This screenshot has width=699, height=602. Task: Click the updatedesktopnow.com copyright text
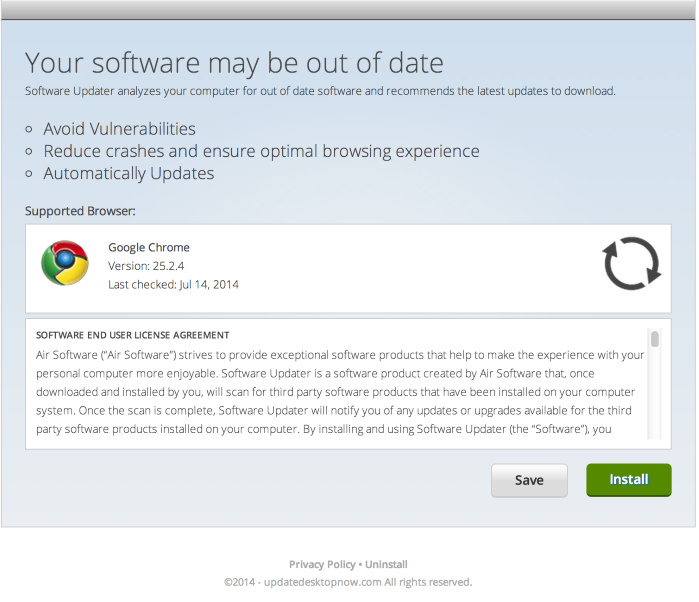pos(348,582)
